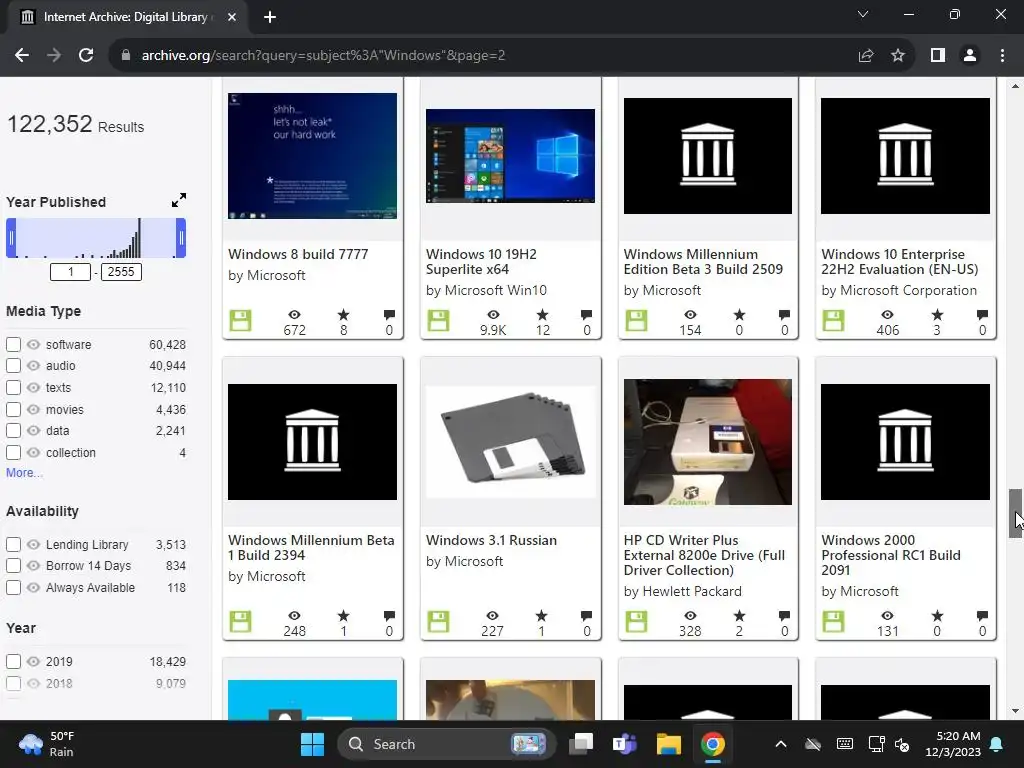Check the Borrow 14 Days checkbox
The image size is (1024, 768).
(x=13, y=566)
